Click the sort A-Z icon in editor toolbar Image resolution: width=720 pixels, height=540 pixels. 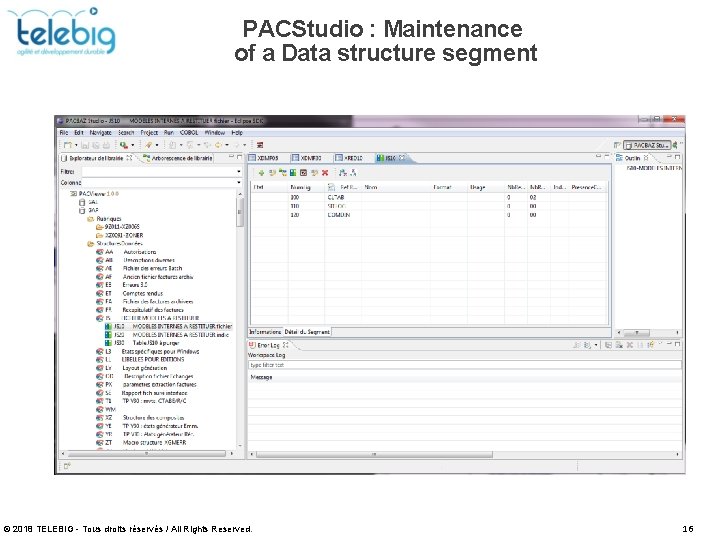coord(342,173)
